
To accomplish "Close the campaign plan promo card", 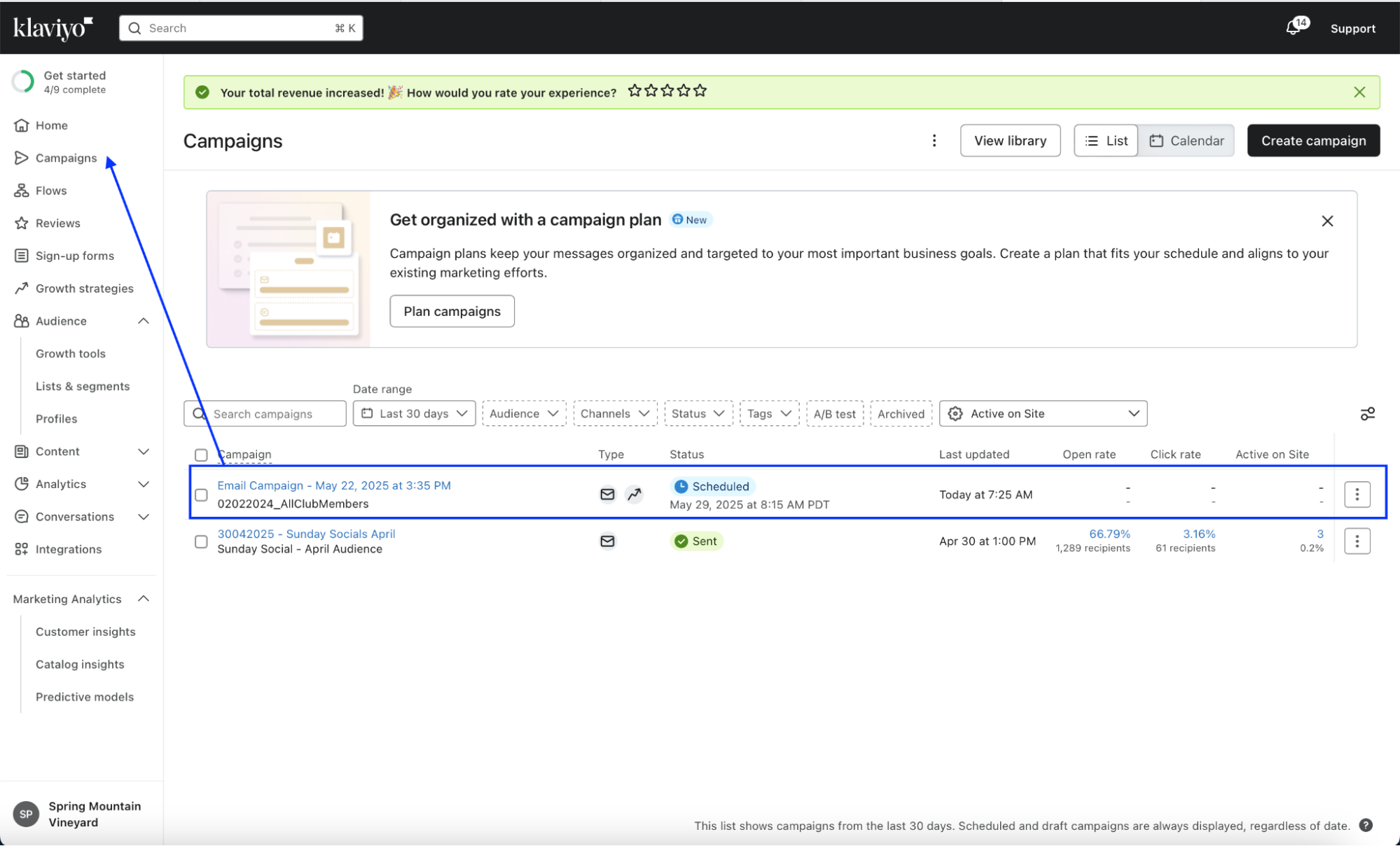I will pos(1326,221).
